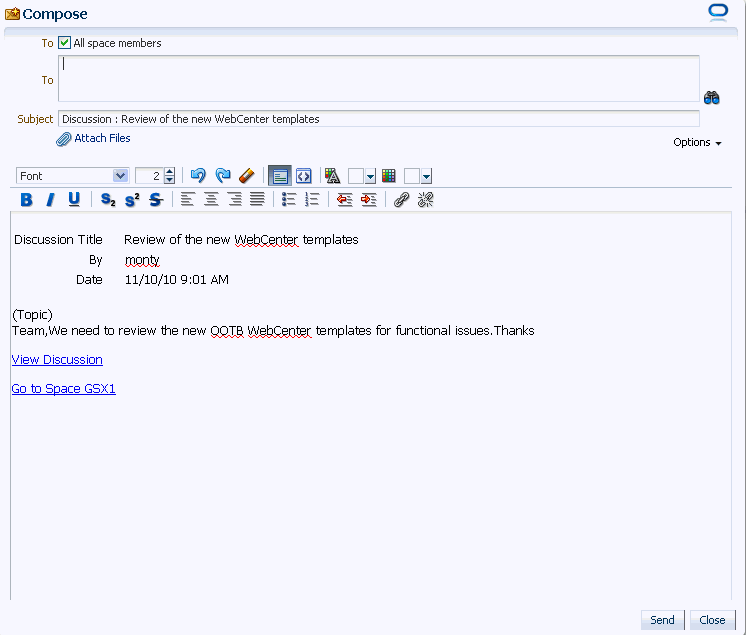Apply strikethrough formatting
Image resolution: width=746 pixels, height=635 pixels.
[156, 200]
